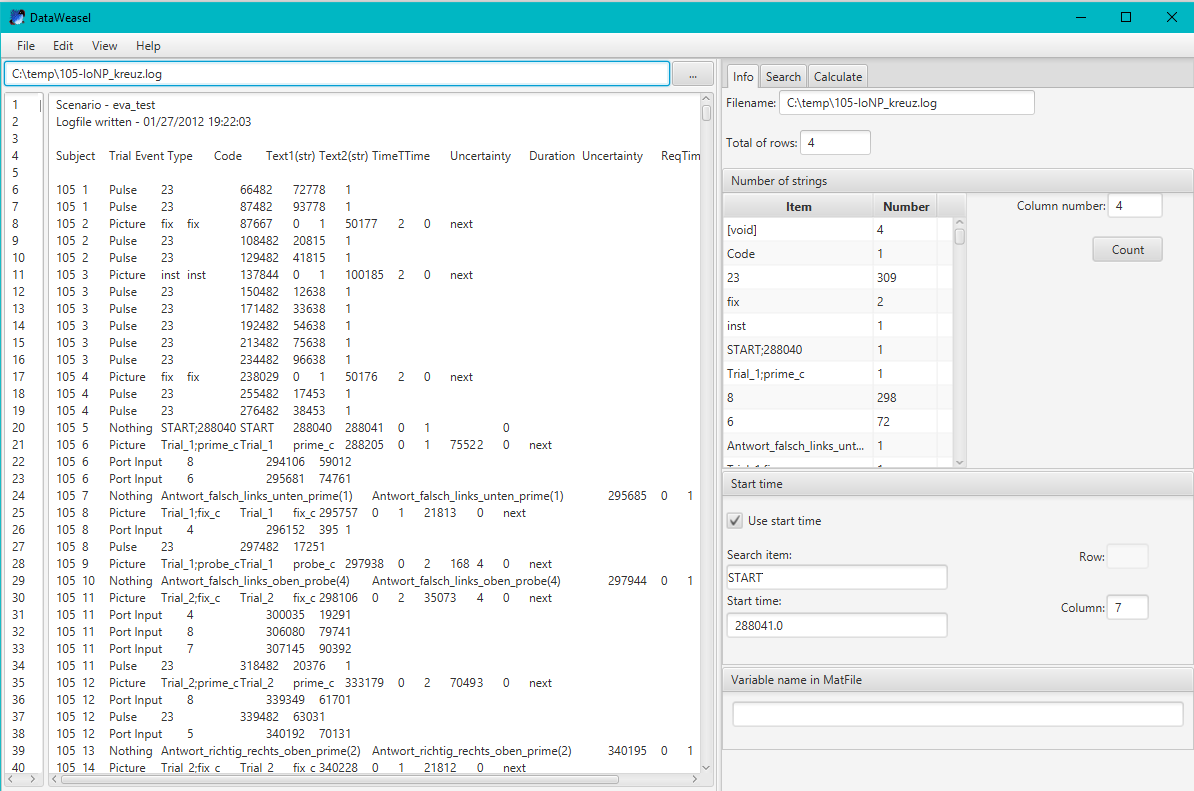Click the log line with START;288040 START
Viewport: 1194px width, 791px height.
(x=283, y=428)
